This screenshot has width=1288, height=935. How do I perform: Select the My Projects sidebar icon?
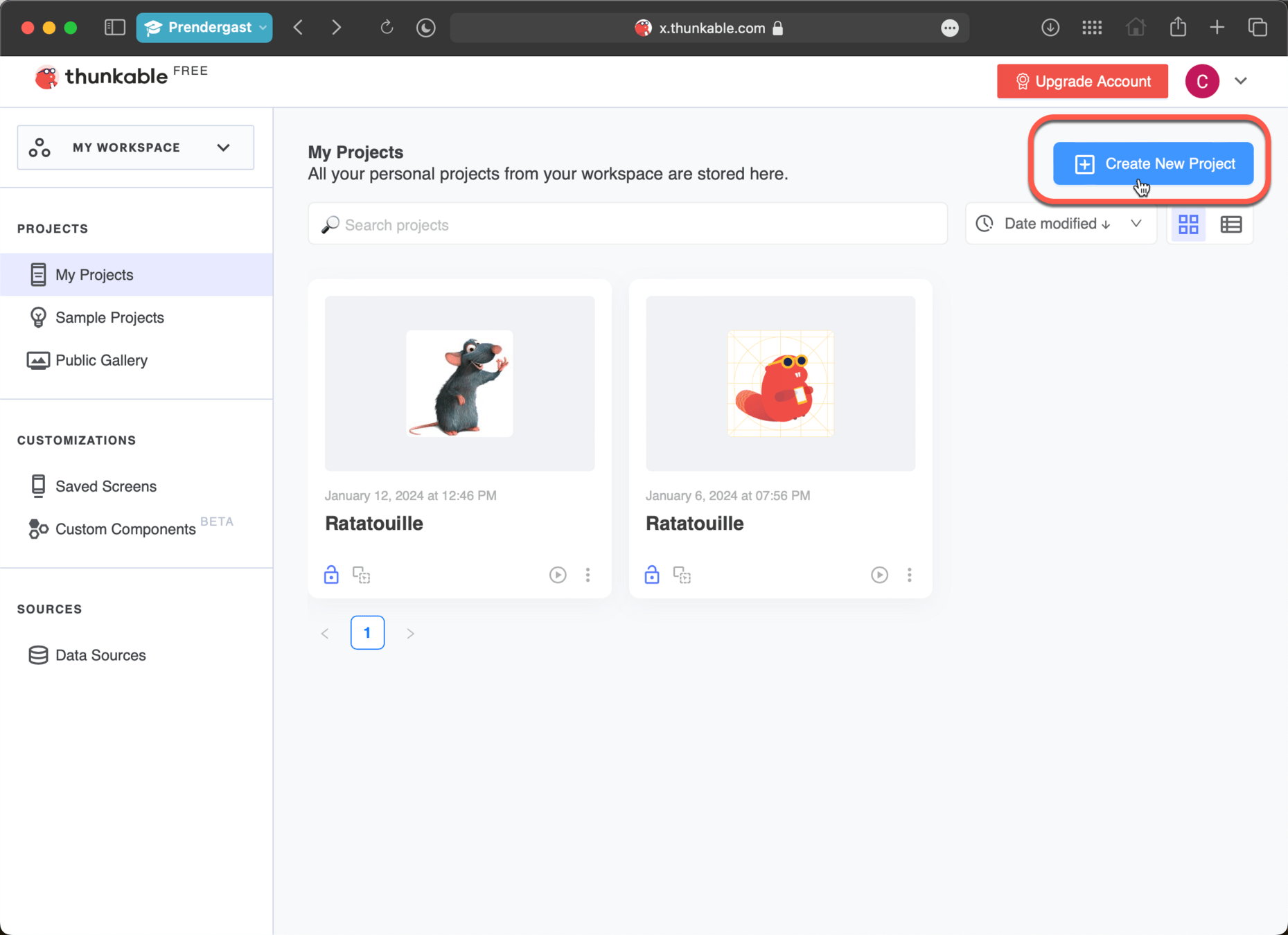[38, 274]
